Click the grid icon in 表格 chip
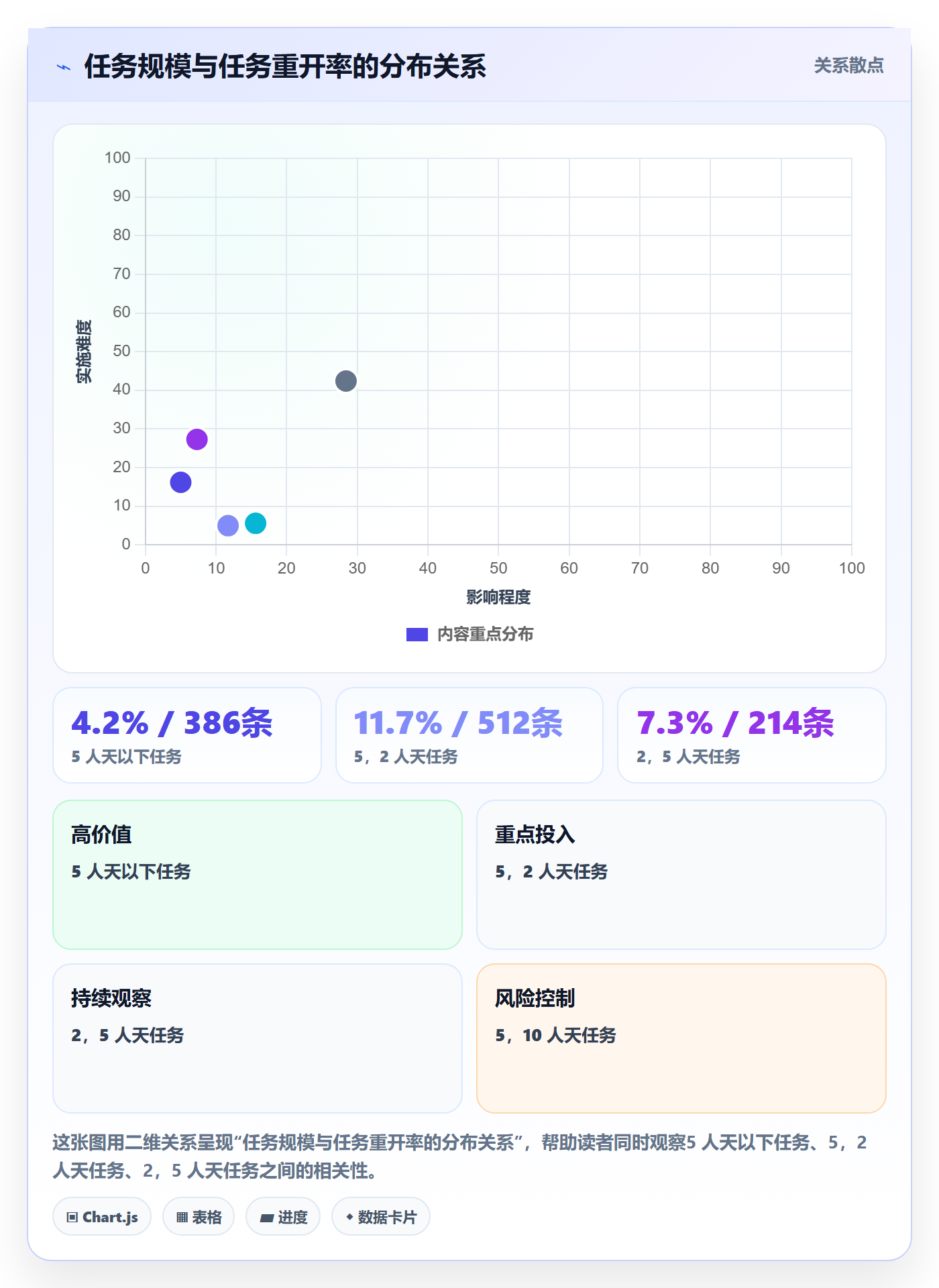939x1288 pixels. pos(182,1218)
